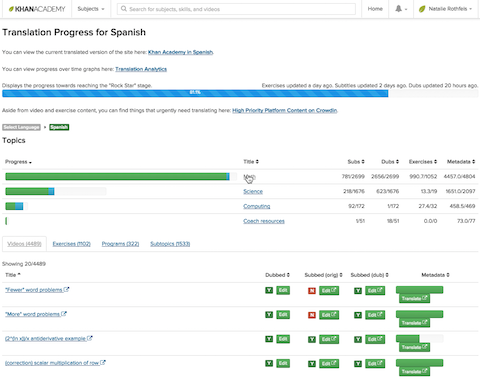This screenshot has width=480, height=379.
Task: Expand Natalie Rothfels account menu
Action: [x=450, y=9]
